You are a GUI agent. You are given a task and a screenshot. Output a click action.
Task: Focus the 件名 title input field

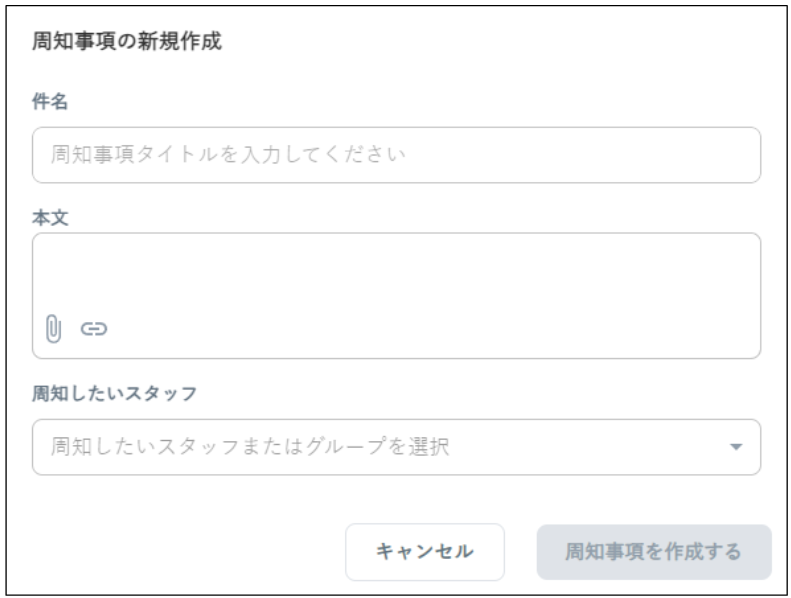[396, 155]
